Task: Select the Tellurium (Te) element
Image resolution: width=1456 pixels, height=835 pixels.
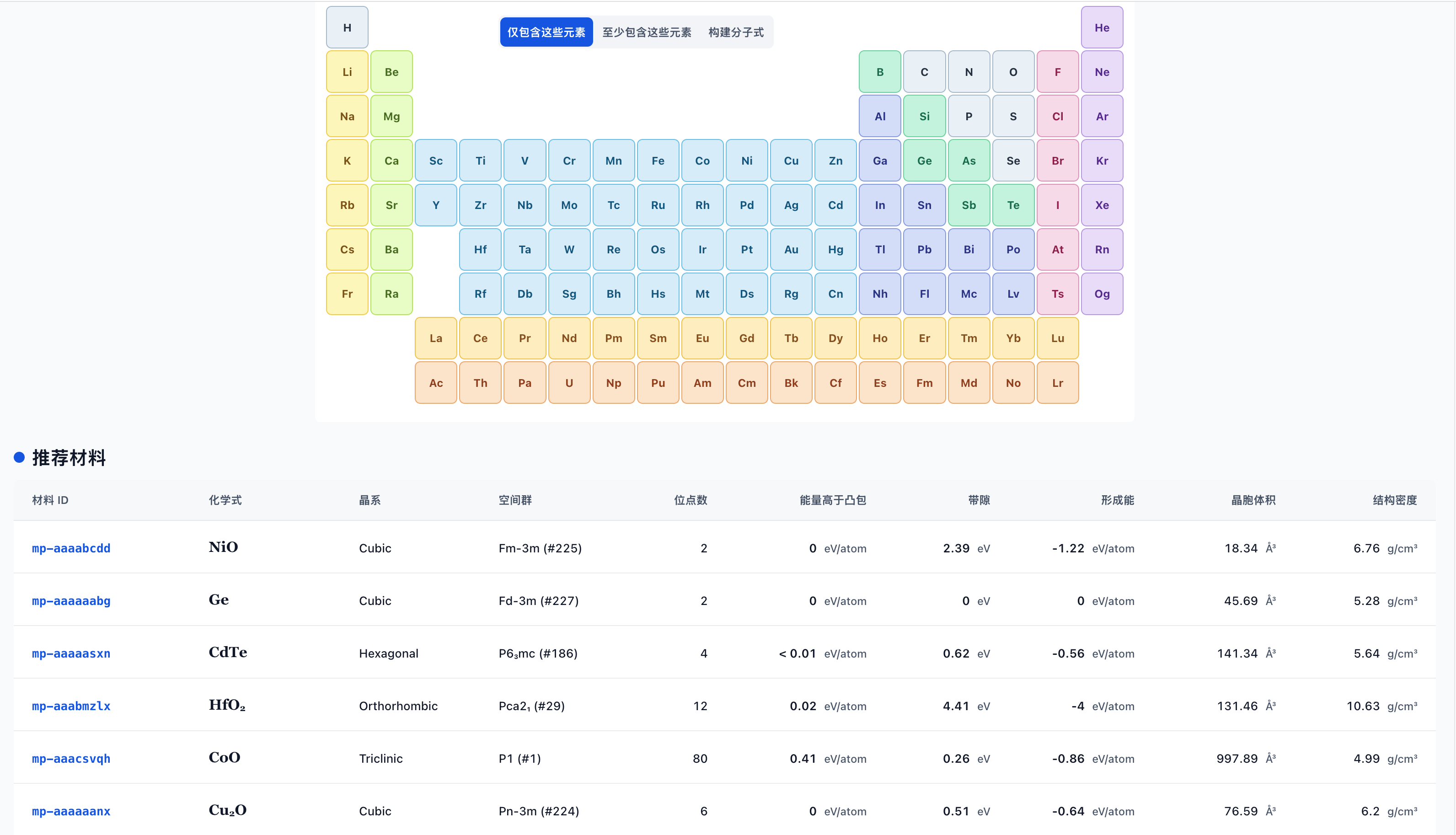Action: [x=1013, y=205]
